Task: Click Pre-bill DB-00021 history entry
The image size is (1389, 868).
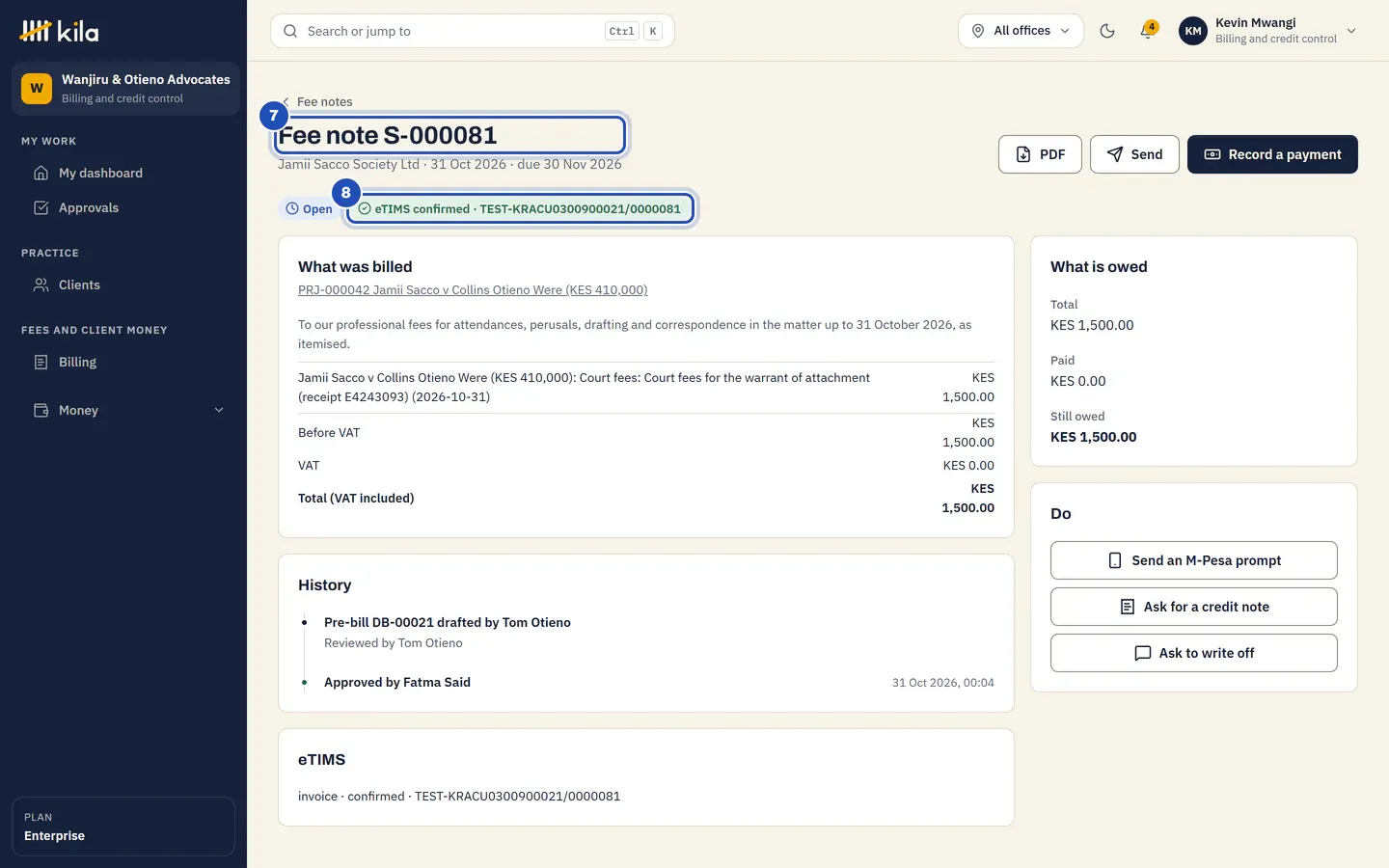Action: 448,622
